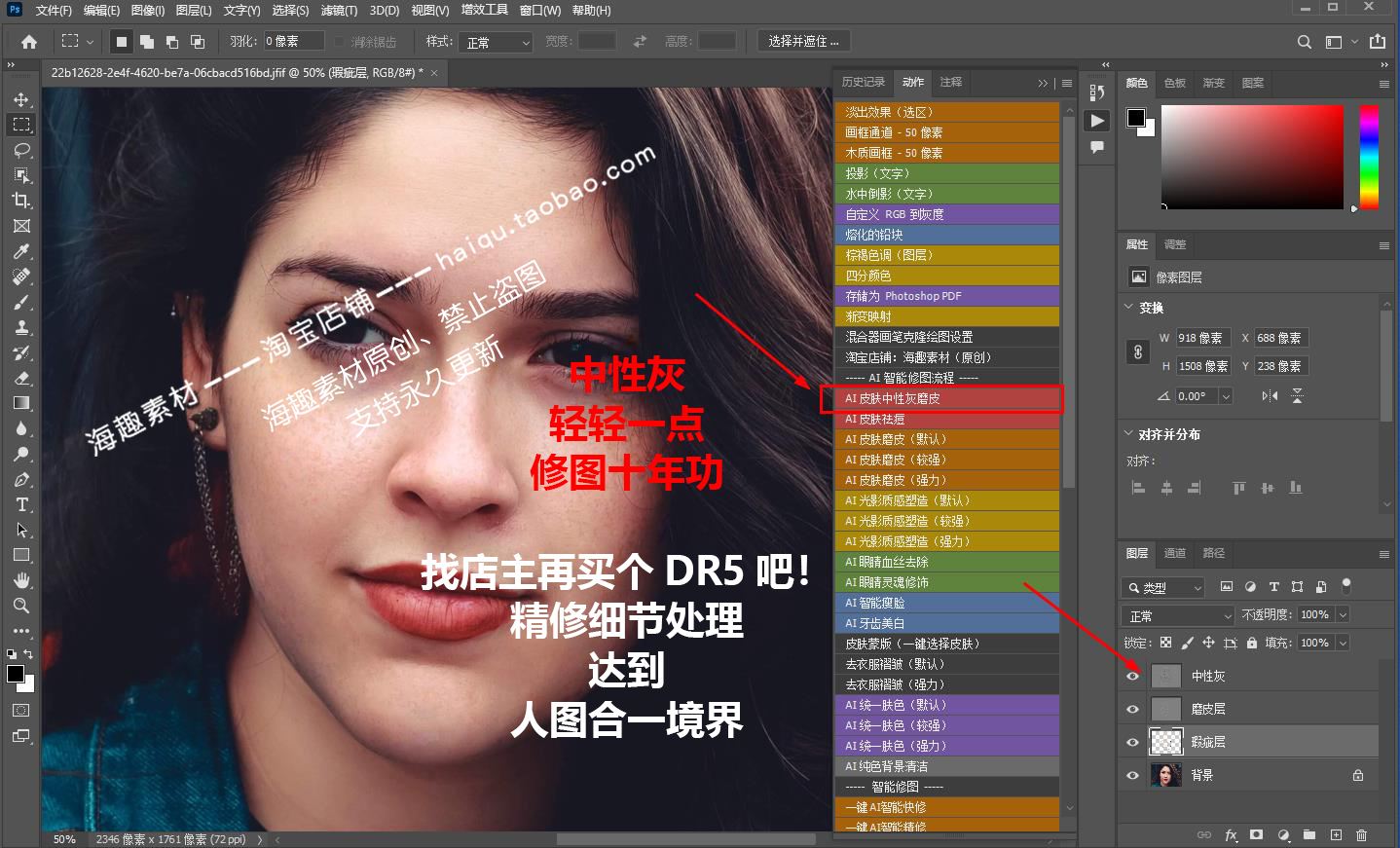Create a new group folder icon
1400x848 pixels.
pyautogui.click(x=1309, y=835)
